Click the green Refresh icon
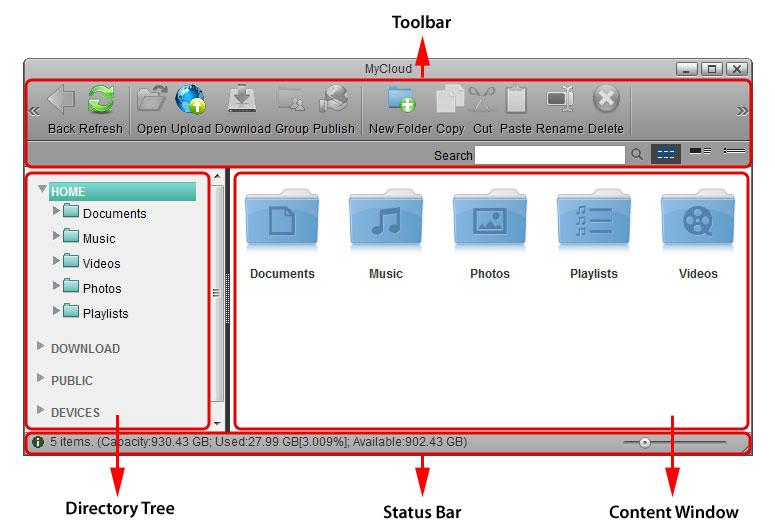This screenshot has height=531, width=775. tap(101, 99)
